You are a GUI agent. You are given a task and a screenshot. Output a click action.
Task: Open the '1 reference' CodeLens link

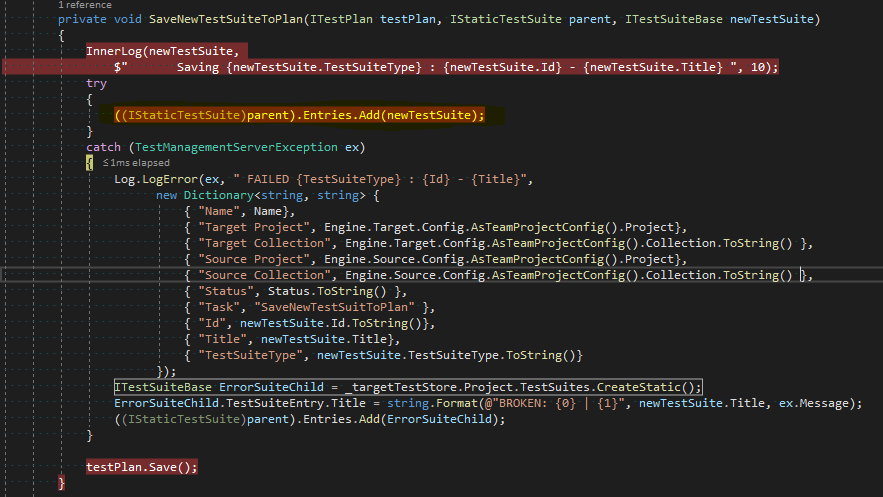pyautogui.click(x=85, y=5)
